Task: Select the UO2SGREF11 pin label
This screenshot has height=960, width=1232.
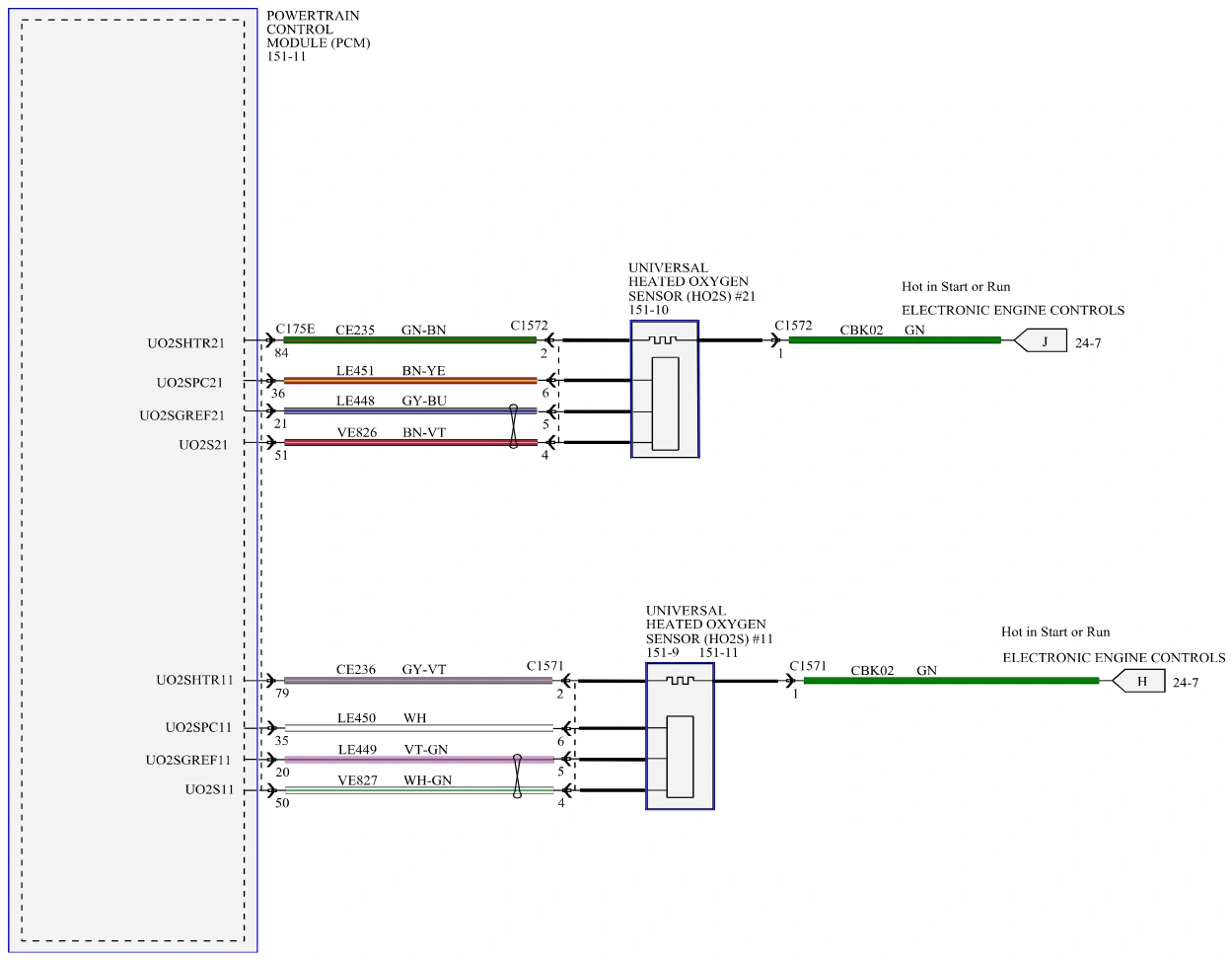Action: coord(188,760)
